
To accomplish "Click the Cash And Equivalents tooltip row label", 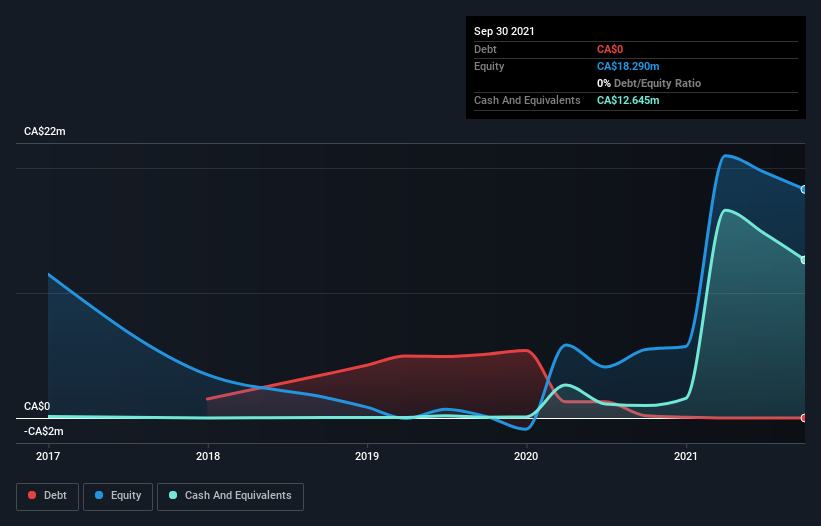I will [x=527, y=100].
